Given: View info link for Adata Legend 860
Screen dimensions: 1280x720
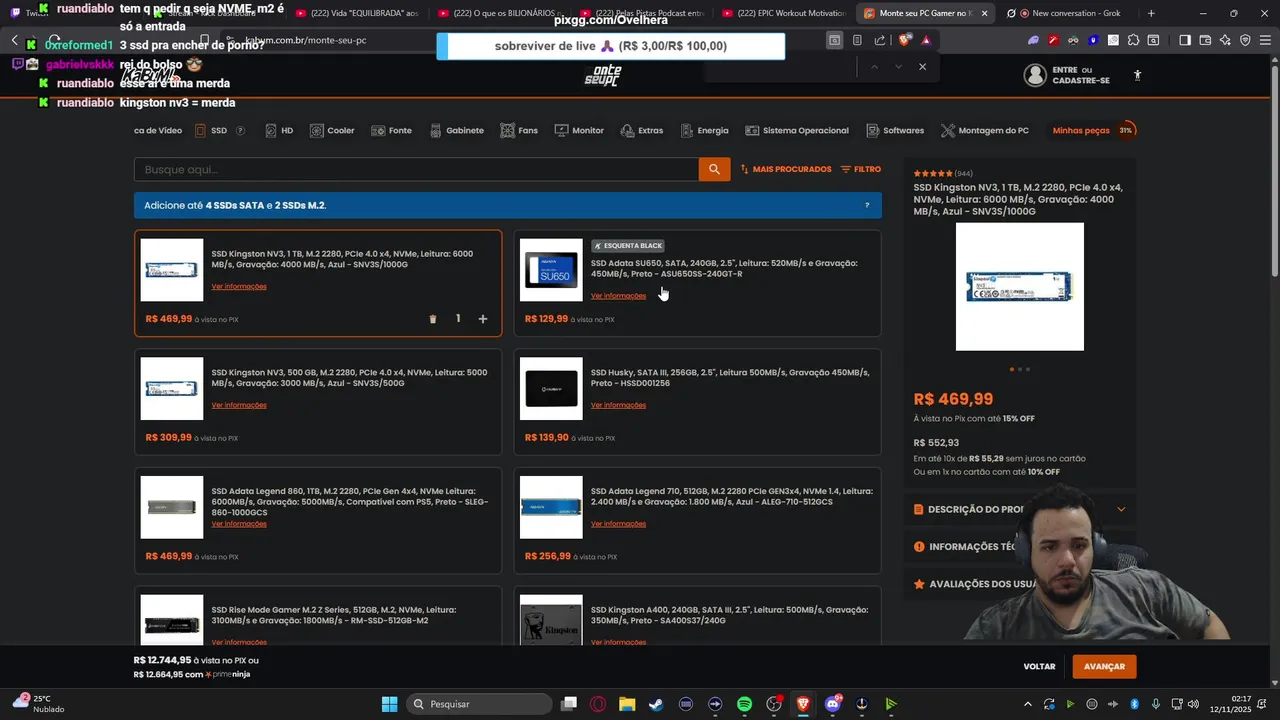Looking at the screenshot, I should tap(239, 523).
